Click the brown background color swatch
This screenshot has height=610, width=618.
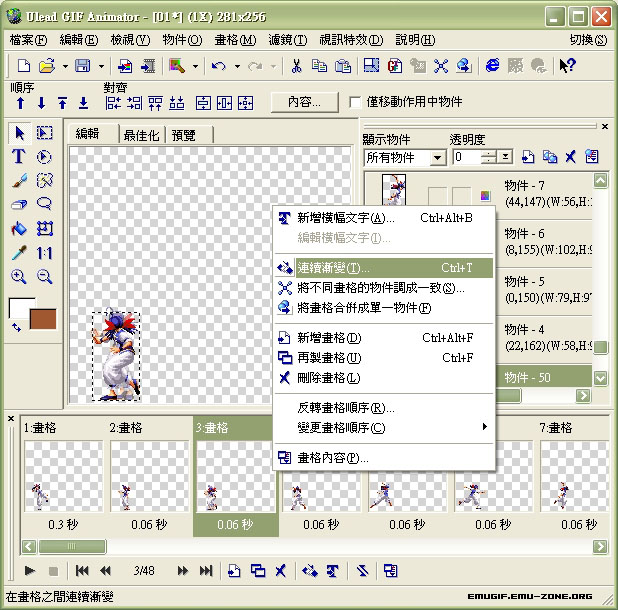point(43,320)
